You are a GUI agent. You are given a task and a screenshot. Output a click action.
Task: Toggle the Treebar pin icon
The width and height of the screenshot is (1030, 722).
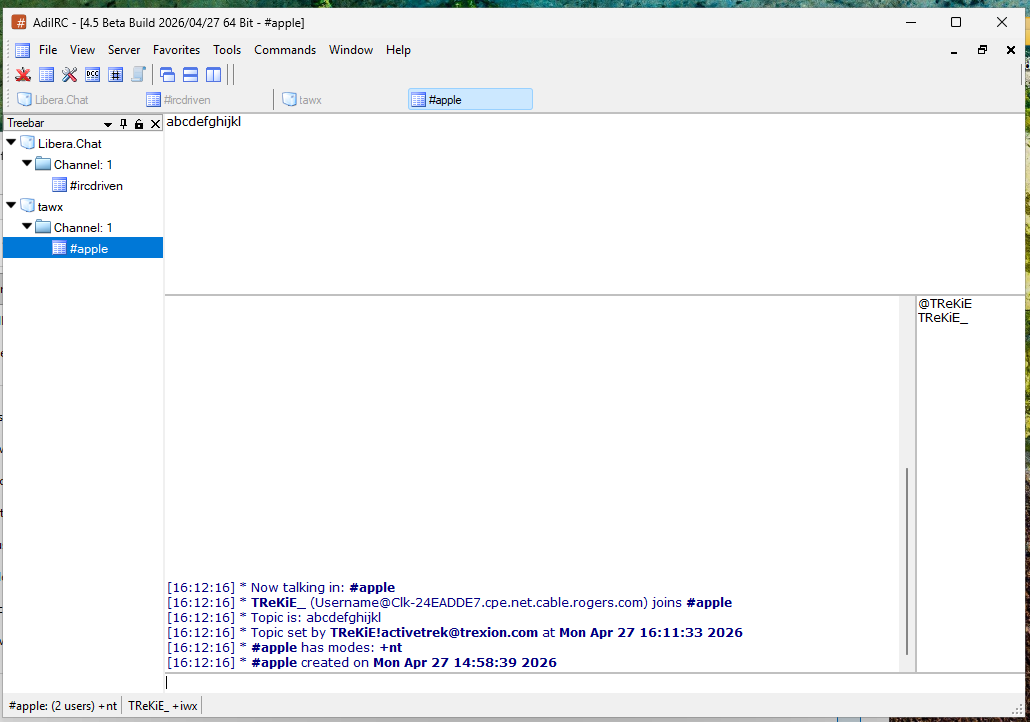coord(123,123)
